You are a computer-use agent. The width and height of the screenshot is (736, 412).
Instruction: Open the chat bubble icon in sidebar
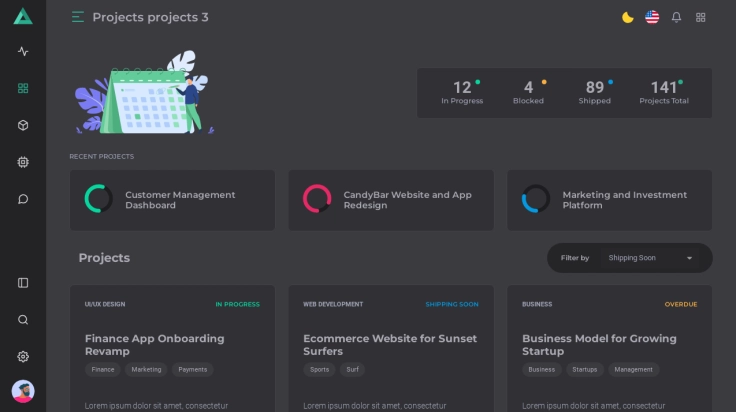(x=23, y=199)
